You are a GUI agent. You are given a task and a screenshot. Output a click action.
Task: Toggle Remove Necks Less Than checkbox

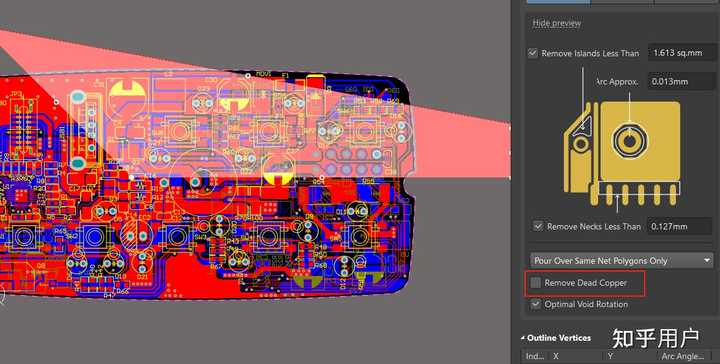point(538,226)
